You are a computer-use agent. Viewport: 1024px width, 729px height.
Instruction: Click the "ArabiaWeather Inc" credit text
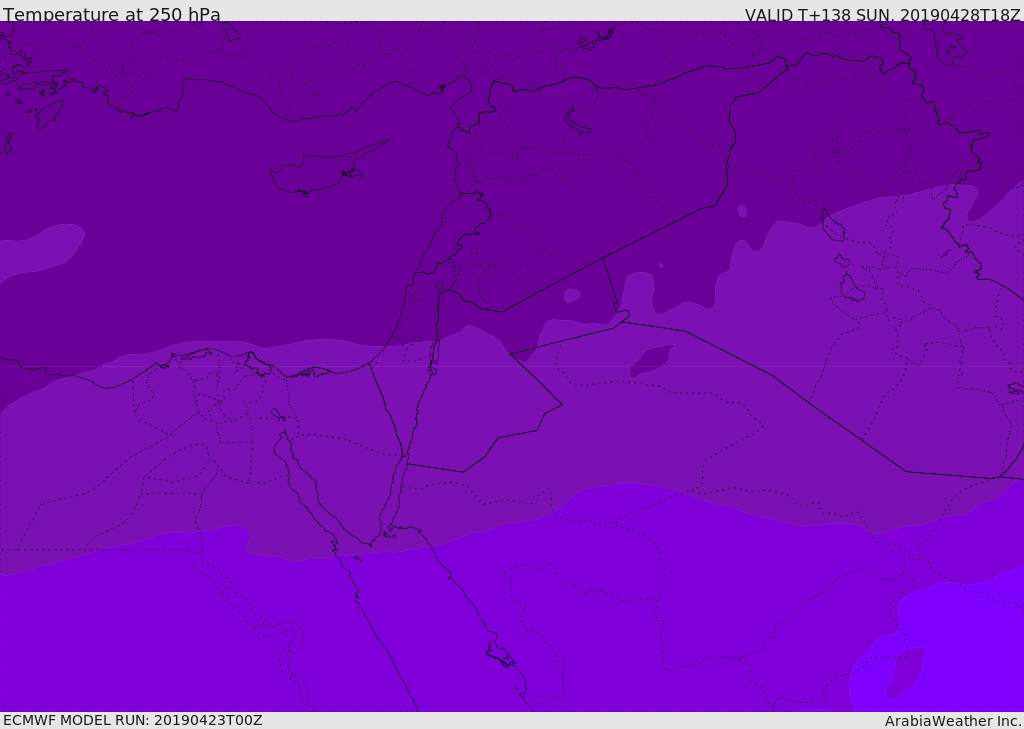point(952,721)
